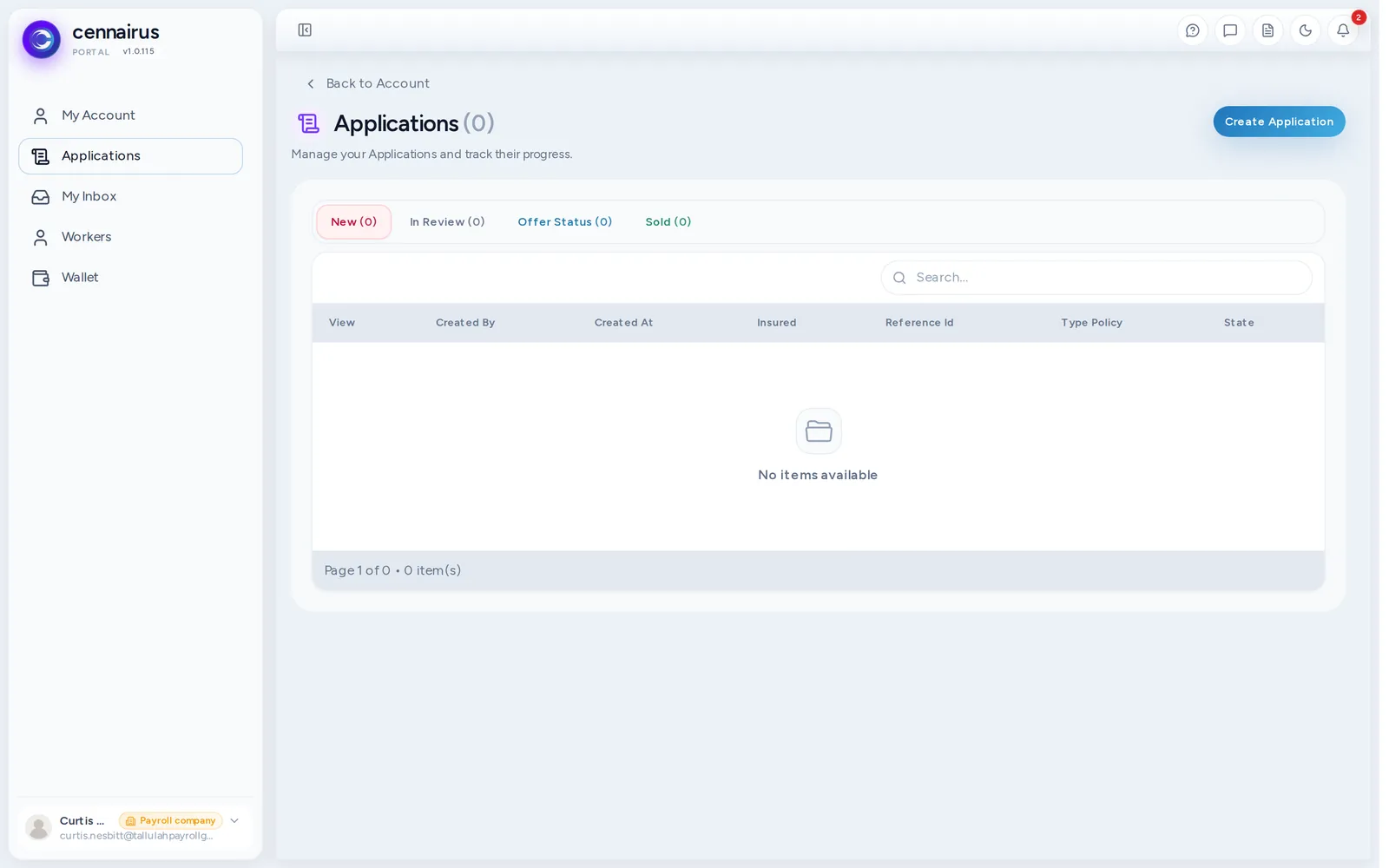1389x868 pixels.
Task: Click the "No items available" text
Action: [818, 475]
